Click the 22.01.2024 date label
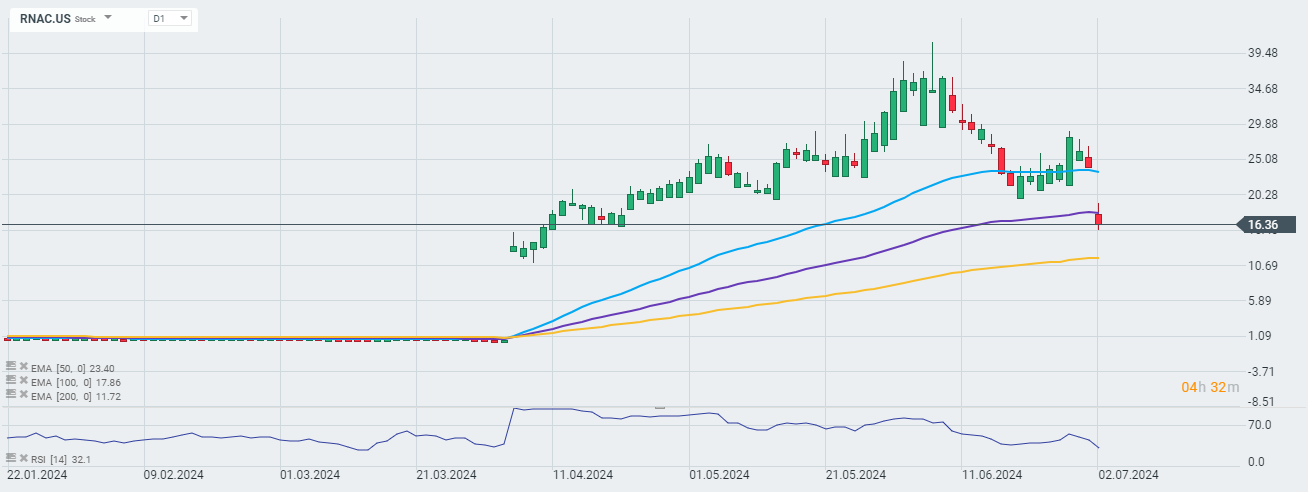1308x492 pixels. coord(38,475)
